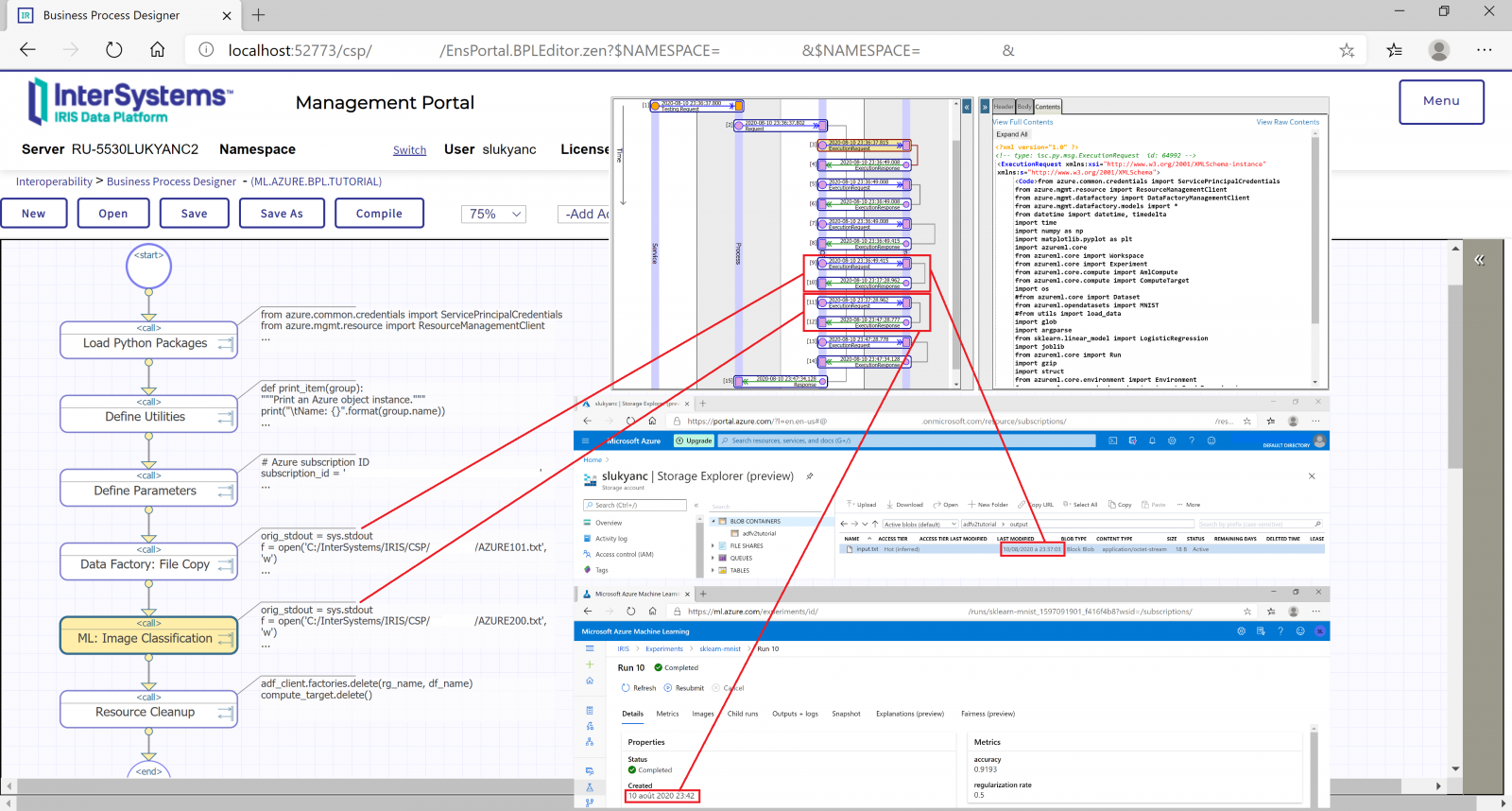Open the main browser home page
The width and height of the screenshot is (1512, 811).
[157, 50]
